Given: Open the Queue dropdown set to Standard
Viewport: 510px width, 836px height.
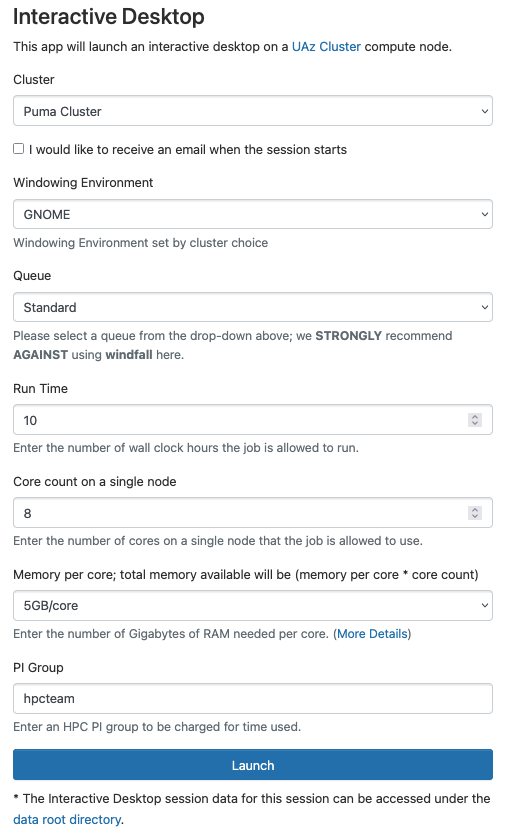Looking at the screenshot, I should (x=253, y=307).
